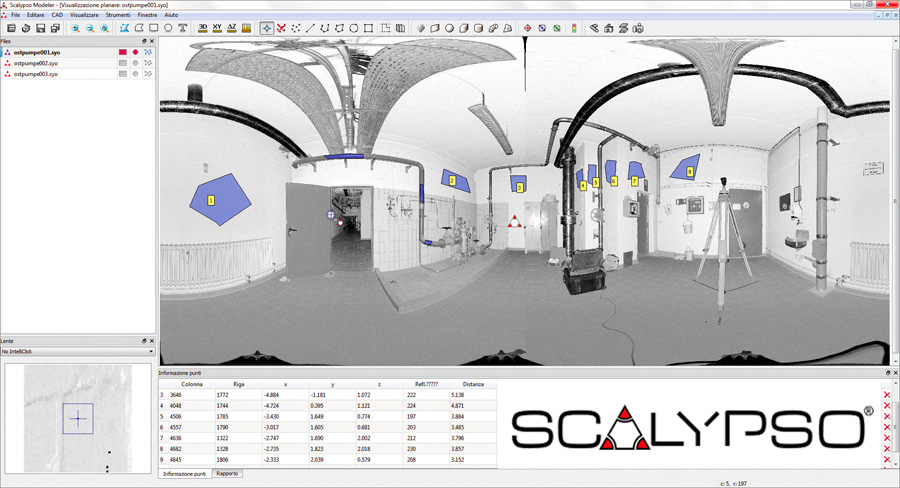Select the scattered points tool icon
Viewport: 900px width, 488px height.
[x=296, y=28]
